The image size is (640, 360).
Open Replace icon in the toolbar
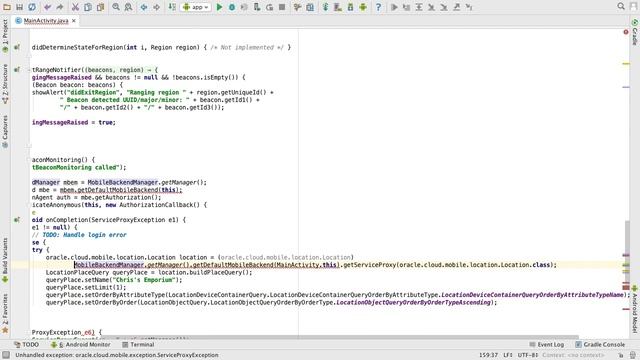click(x=128, y=7)
